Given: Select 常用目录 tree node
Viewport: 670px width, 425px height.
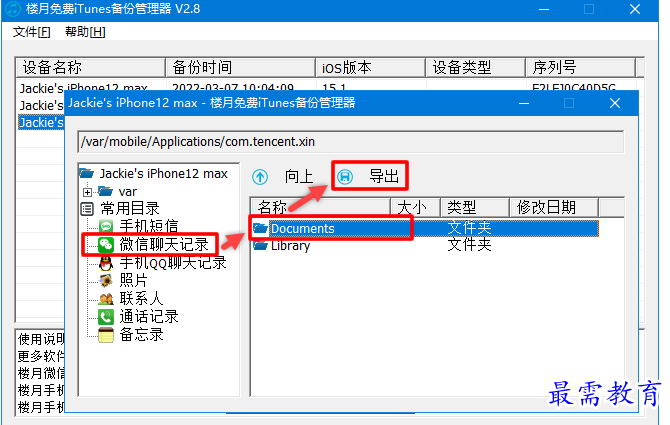Looking at the screenshot, I should tap(130, 209).
